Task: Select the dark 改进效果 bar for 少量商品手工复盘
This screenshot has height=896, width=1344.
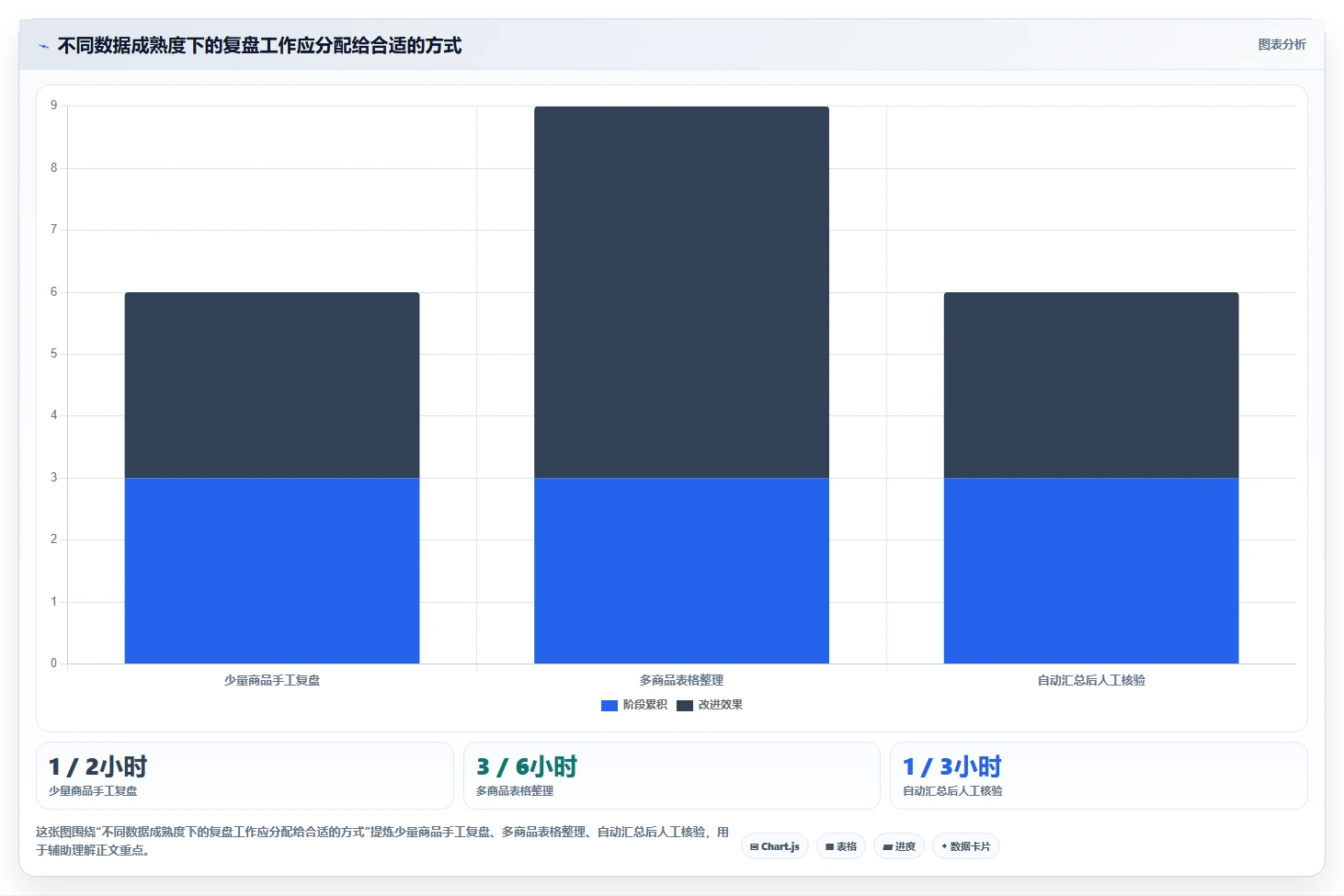Action: click(x=272, y=385)
